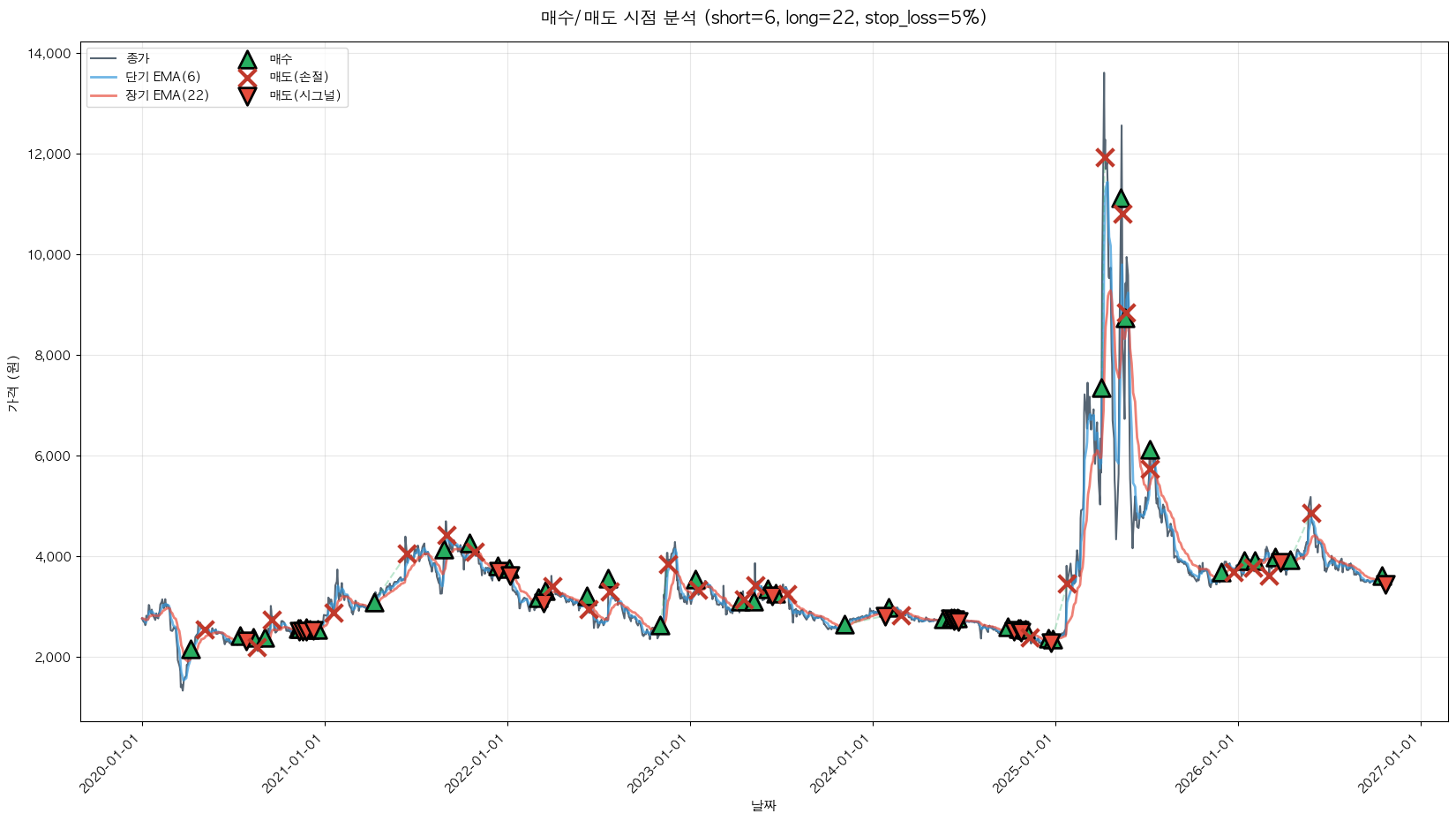The width and height of the screenshot is (1456, 821).
Task: Click the 장기 EMA(22) red legend line
Action: [104, 95]
